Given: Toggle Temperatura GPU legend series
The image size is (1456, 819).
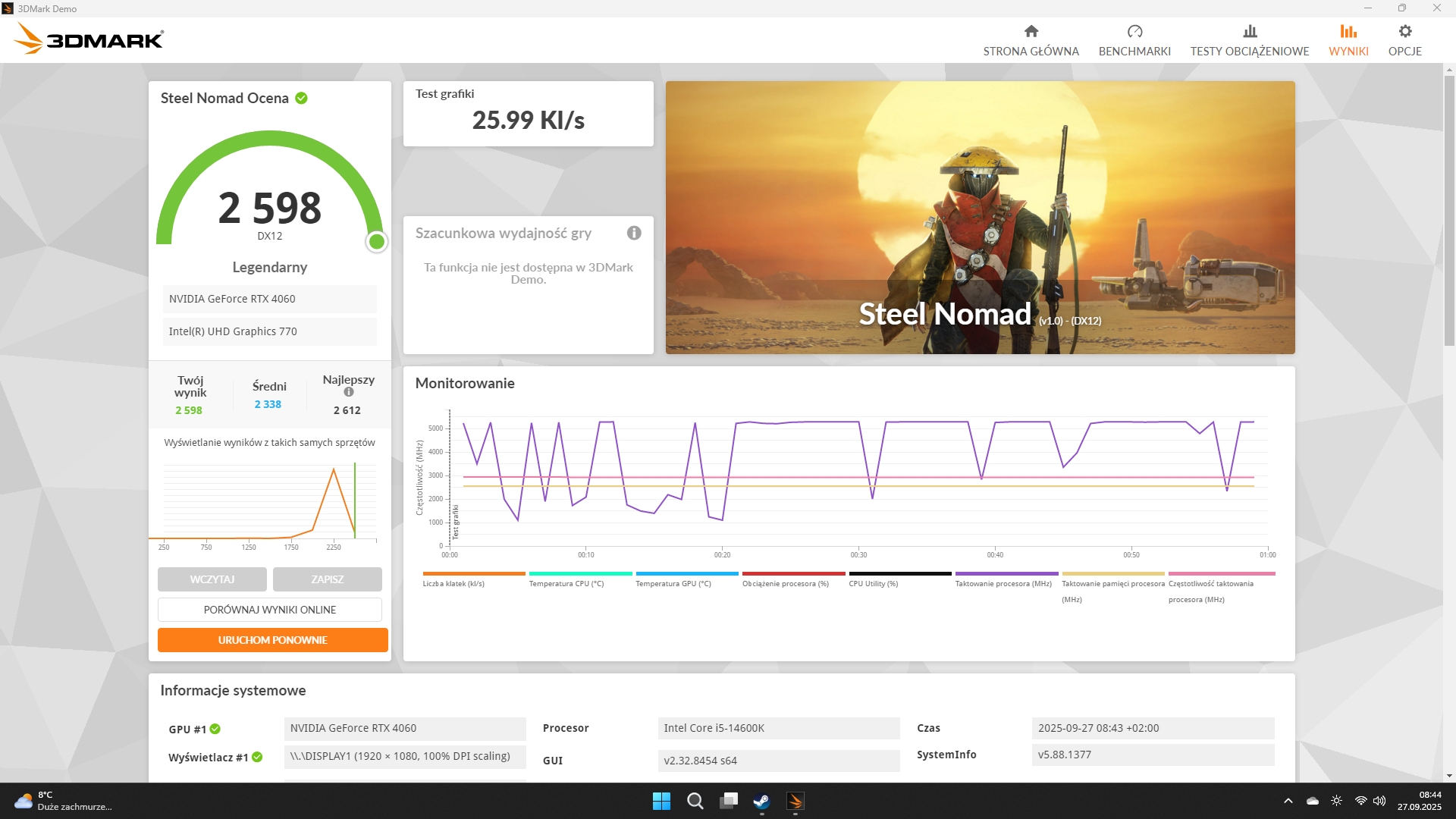Looking at the screenshot, I should [673, 583].
